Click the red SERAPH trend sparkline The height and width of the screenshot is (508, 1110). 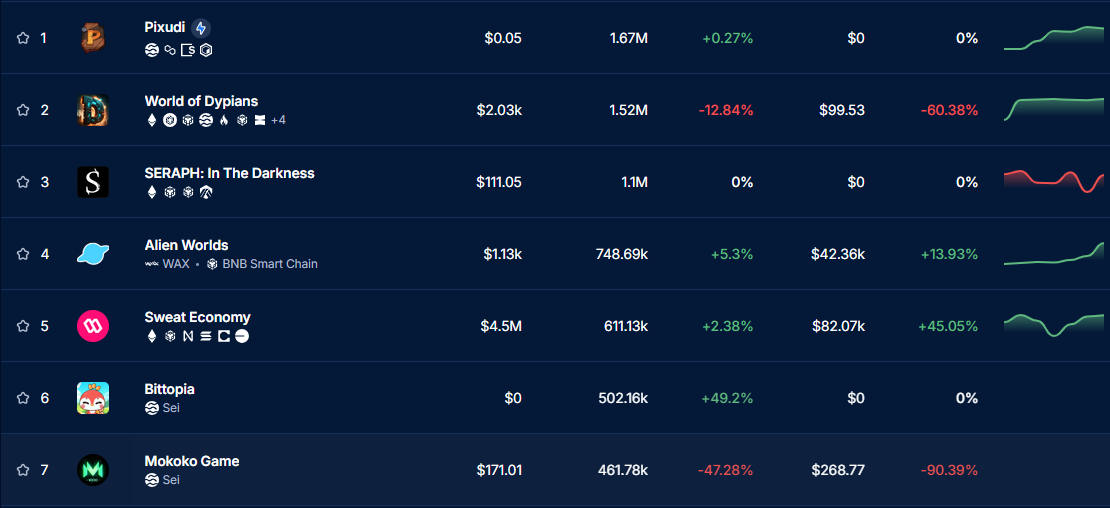tap(1054, 181)
